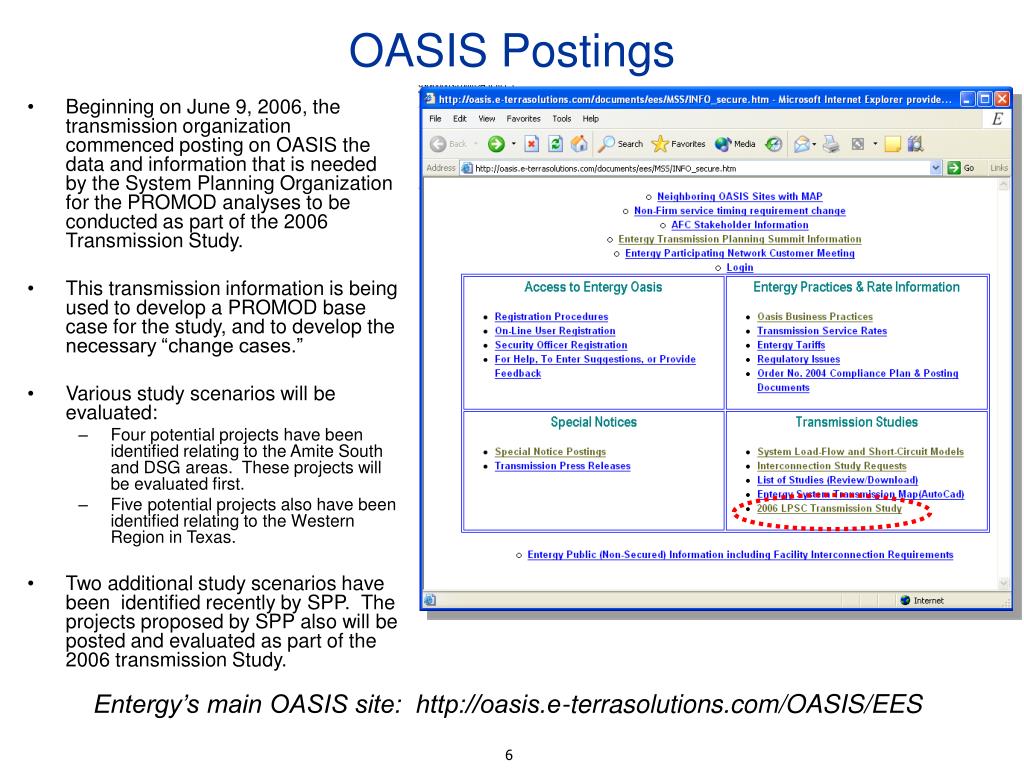Open List of Studies (Review/Download) link
Viewport: 1024px width, 768px height.
pos(837,480)
